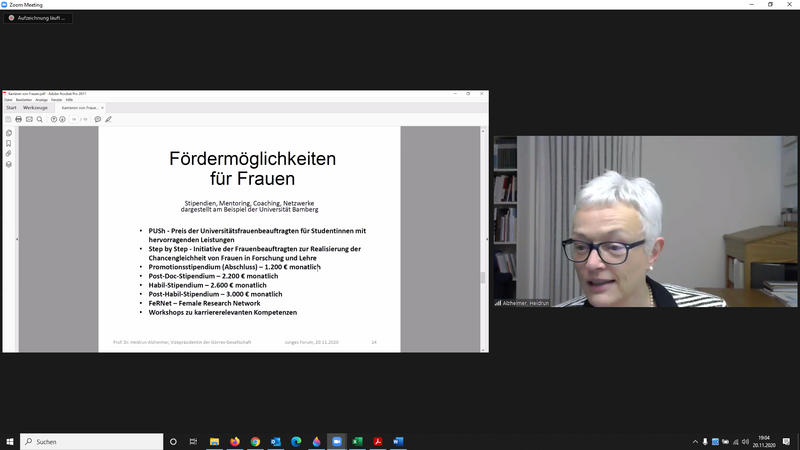Select the pen sign tool icon
The height and width of the screenshot is (450, 800).
point(108,119)
